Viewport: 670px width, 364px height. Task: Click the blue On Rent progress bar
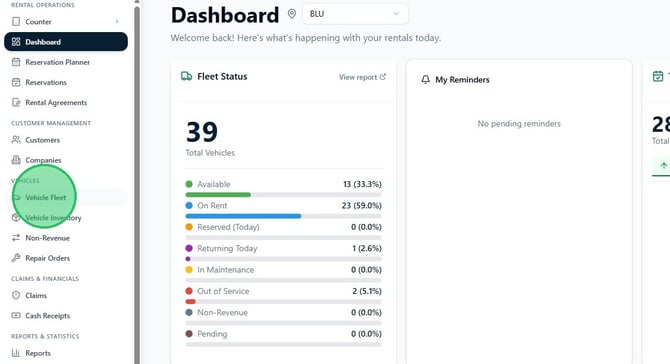tap(243, 216)
